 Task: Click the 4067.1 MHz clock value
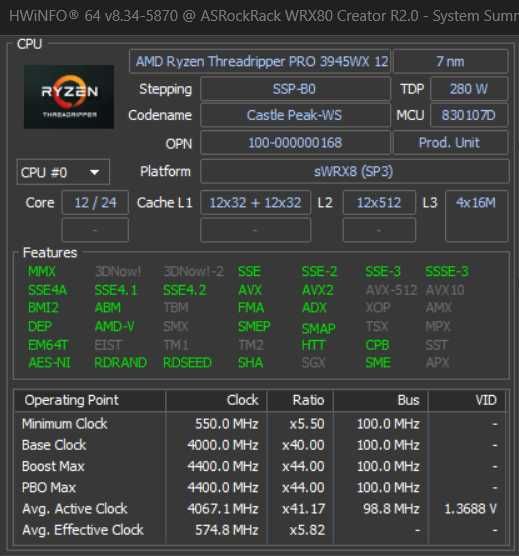pos(223,509)
